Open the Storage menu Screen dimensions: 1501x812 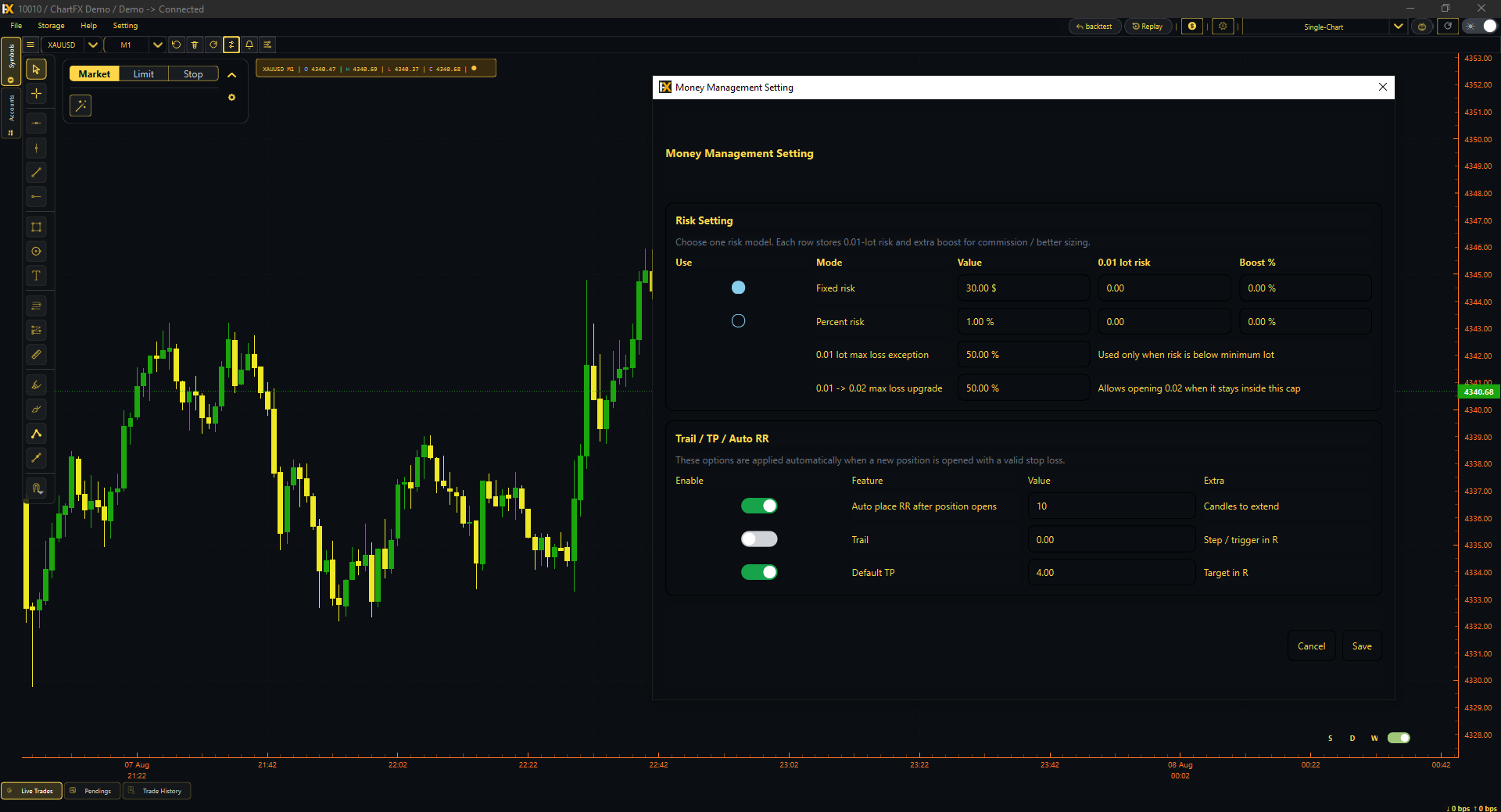click(52, 26)
